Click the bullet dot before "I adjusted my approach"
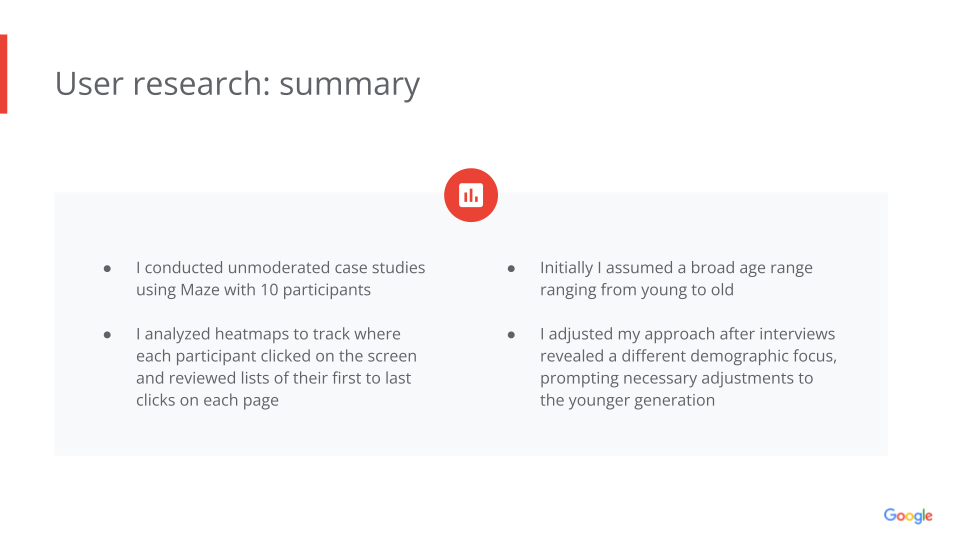 click(511, 335)
